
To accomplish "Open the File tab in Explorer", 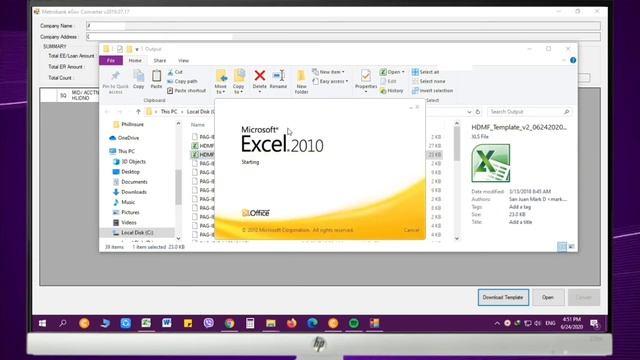I will 111,60.
